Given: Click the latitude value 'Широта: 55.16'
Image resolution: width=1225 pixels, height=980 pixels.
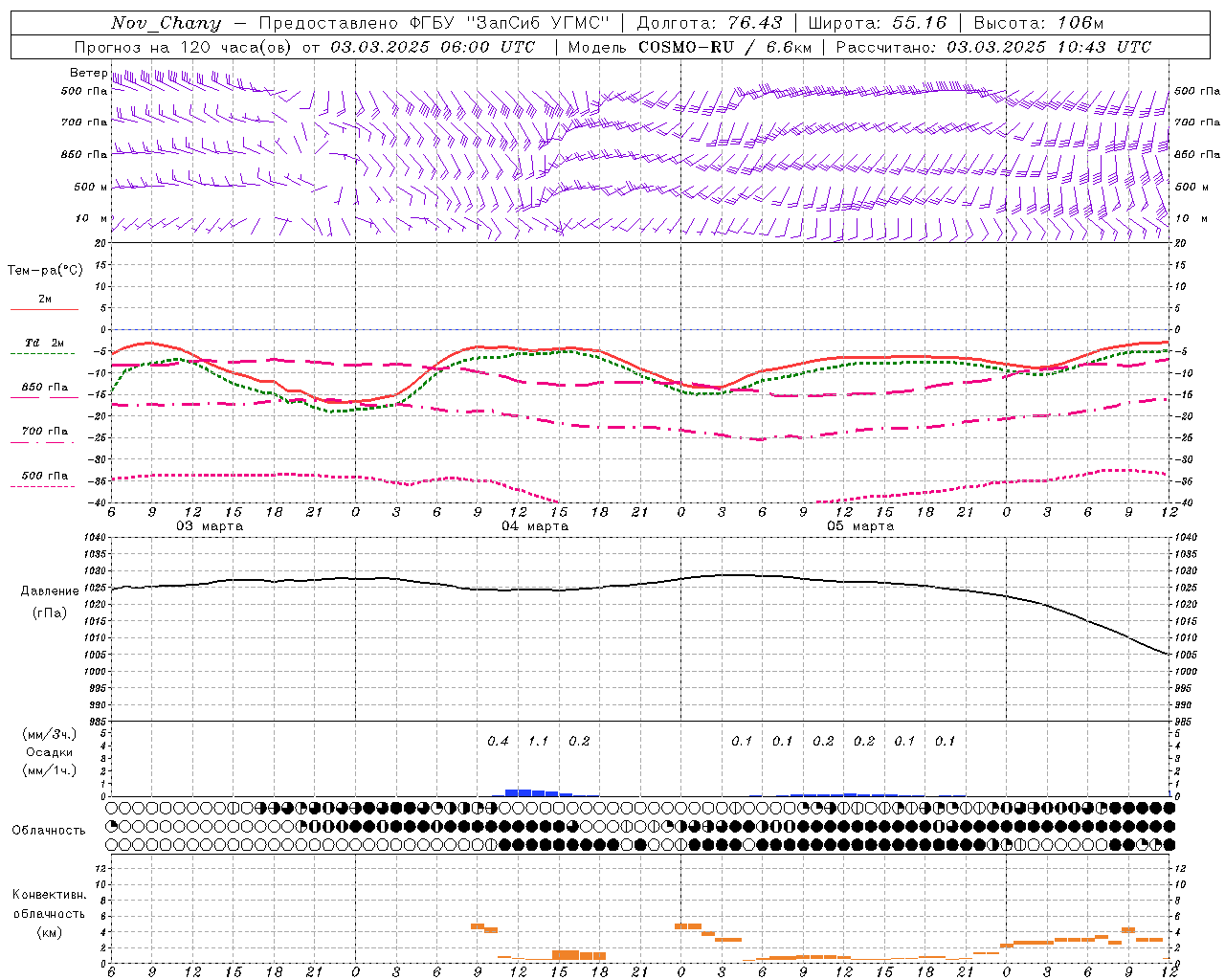Looking at the screenshot, I should click(878, 23).
